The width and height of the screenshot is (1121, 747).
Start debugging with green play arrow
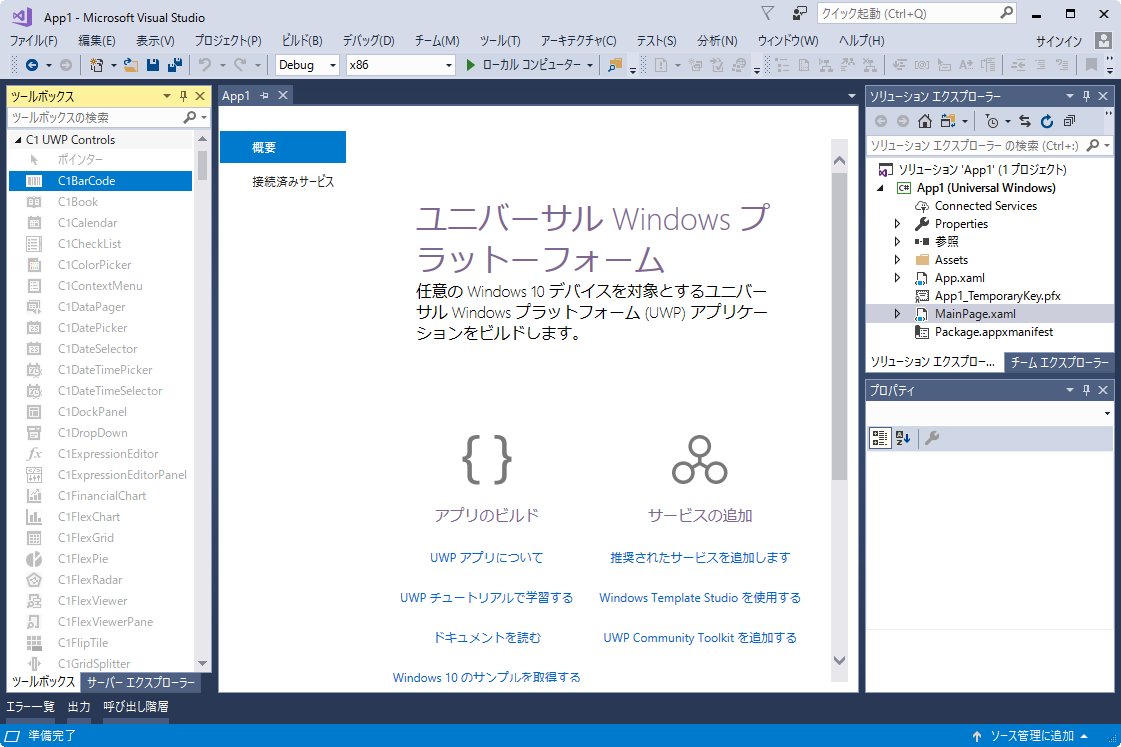pos(472,65)
